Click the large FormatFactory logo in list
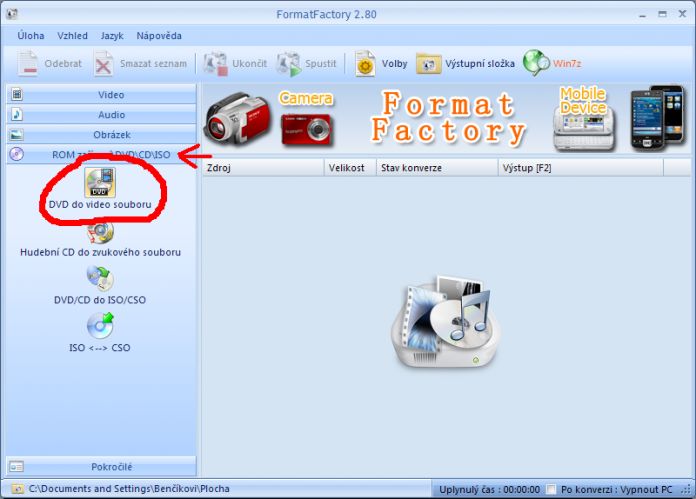The width and height of the screenshot is (696, 499). tap(446, 321)
